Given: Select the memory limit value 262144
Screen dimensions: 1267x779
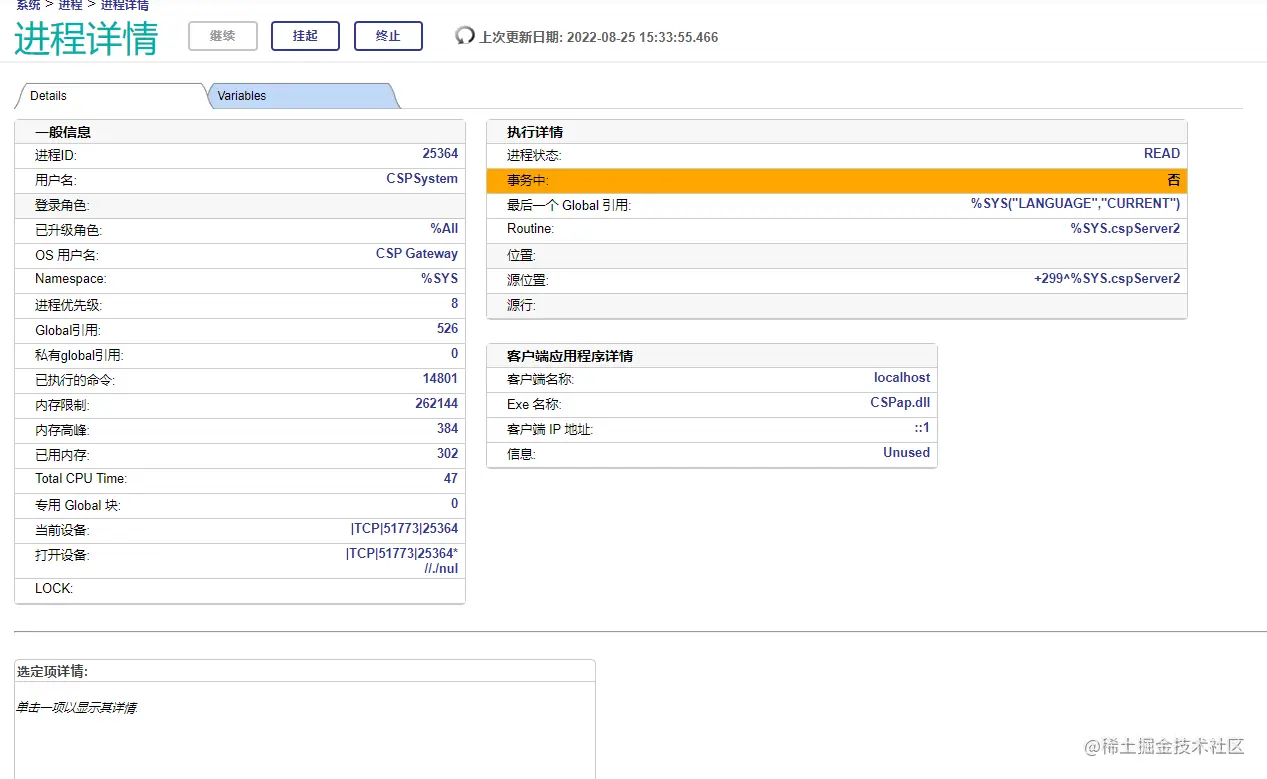Looking at the screenshot, I should click(437, 403).
